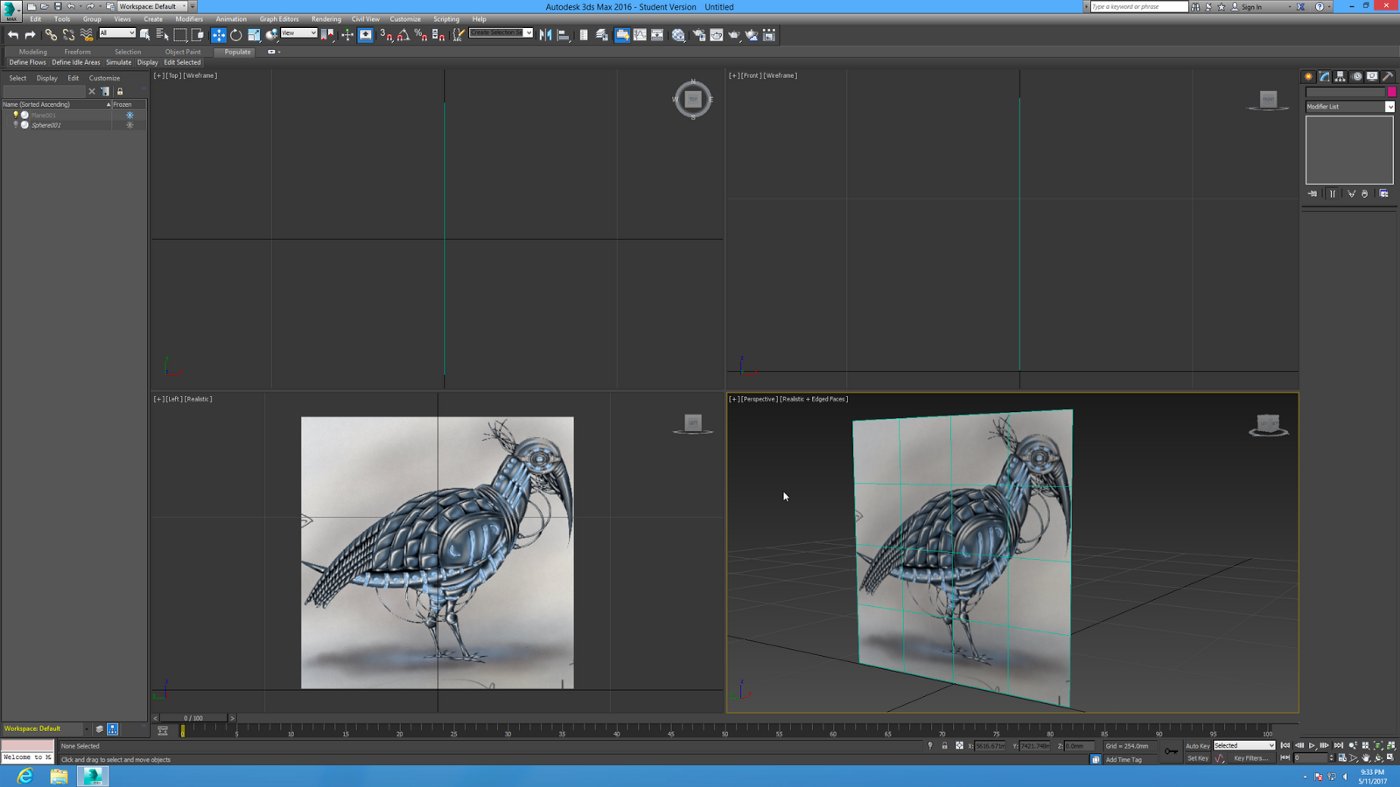The image size is (1400, 787).
Task: Click the Define Idle Areas button
Action: pyautogui.click(x=76, y=62)
